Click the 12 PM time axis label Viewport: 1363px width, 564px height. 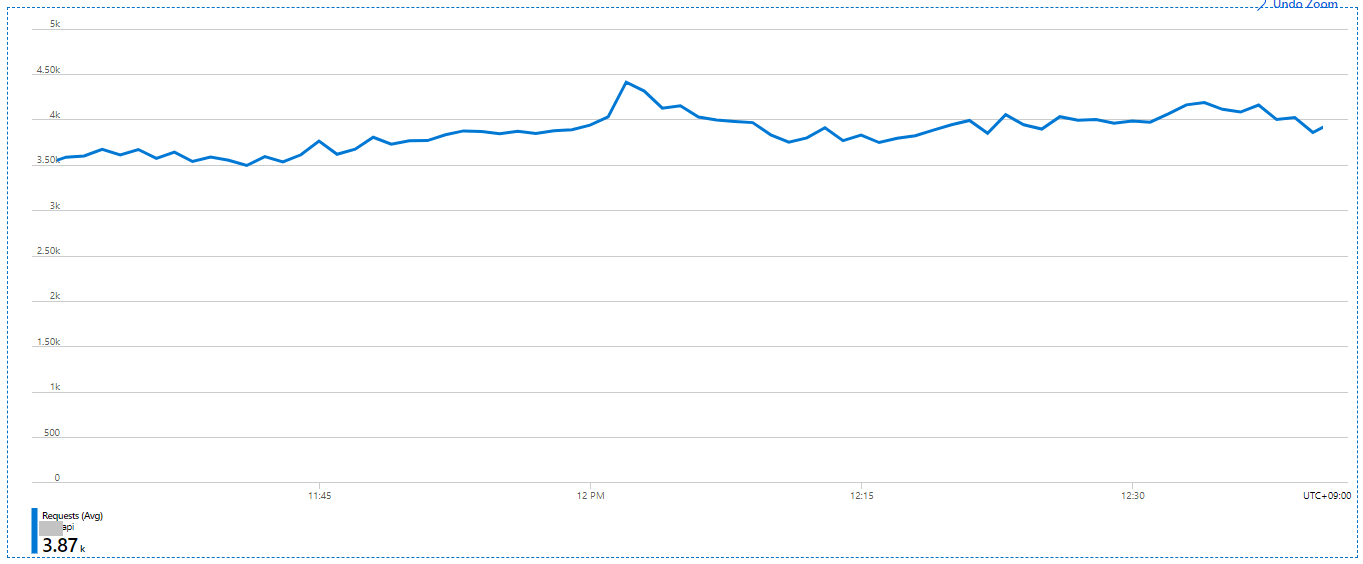591,495
